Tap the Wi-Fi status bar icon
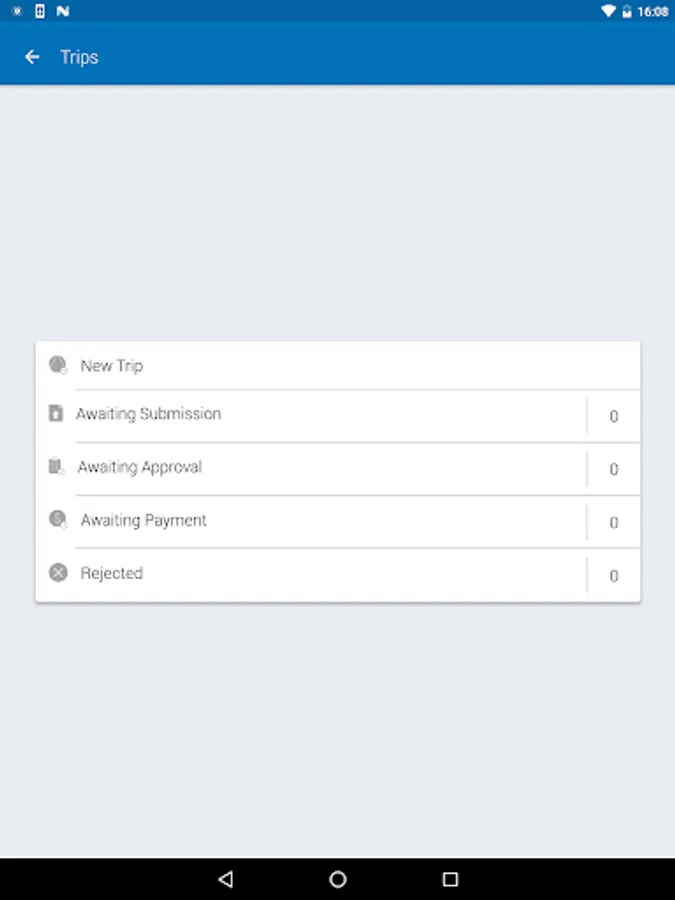 (x=608, y=11)
